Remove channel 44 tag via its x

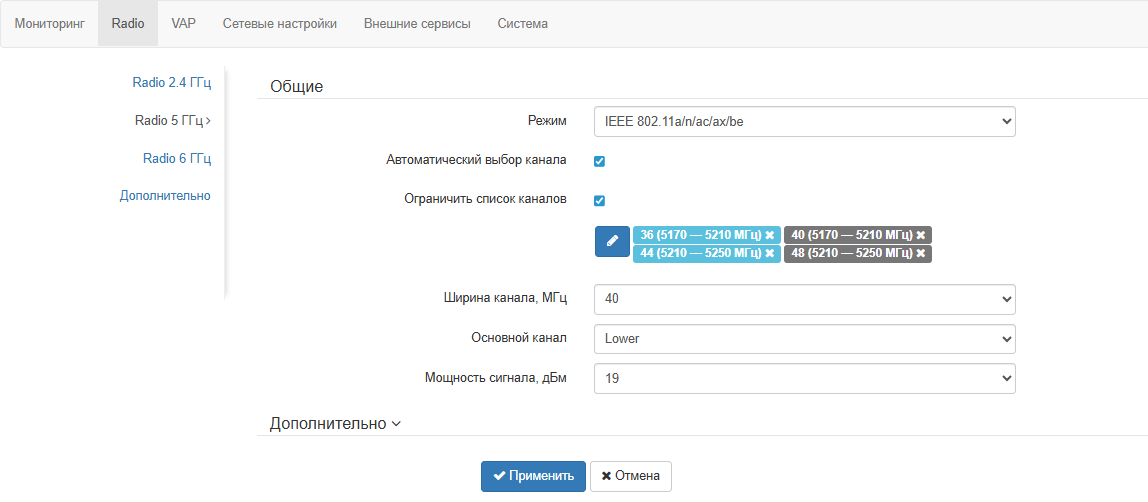[x=770, y=254]
